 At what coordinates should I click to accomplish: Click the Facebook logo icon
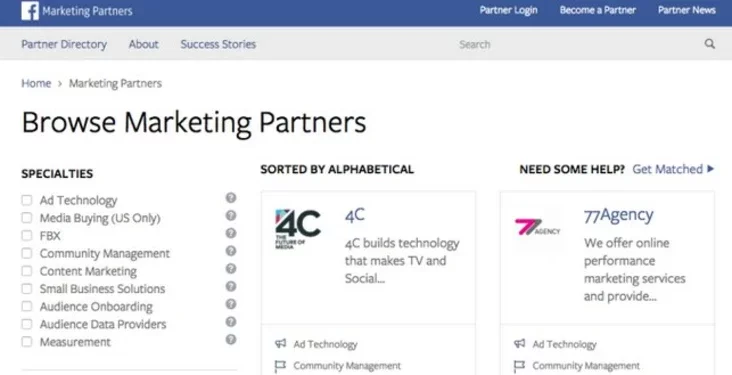[x=30, y=11]
